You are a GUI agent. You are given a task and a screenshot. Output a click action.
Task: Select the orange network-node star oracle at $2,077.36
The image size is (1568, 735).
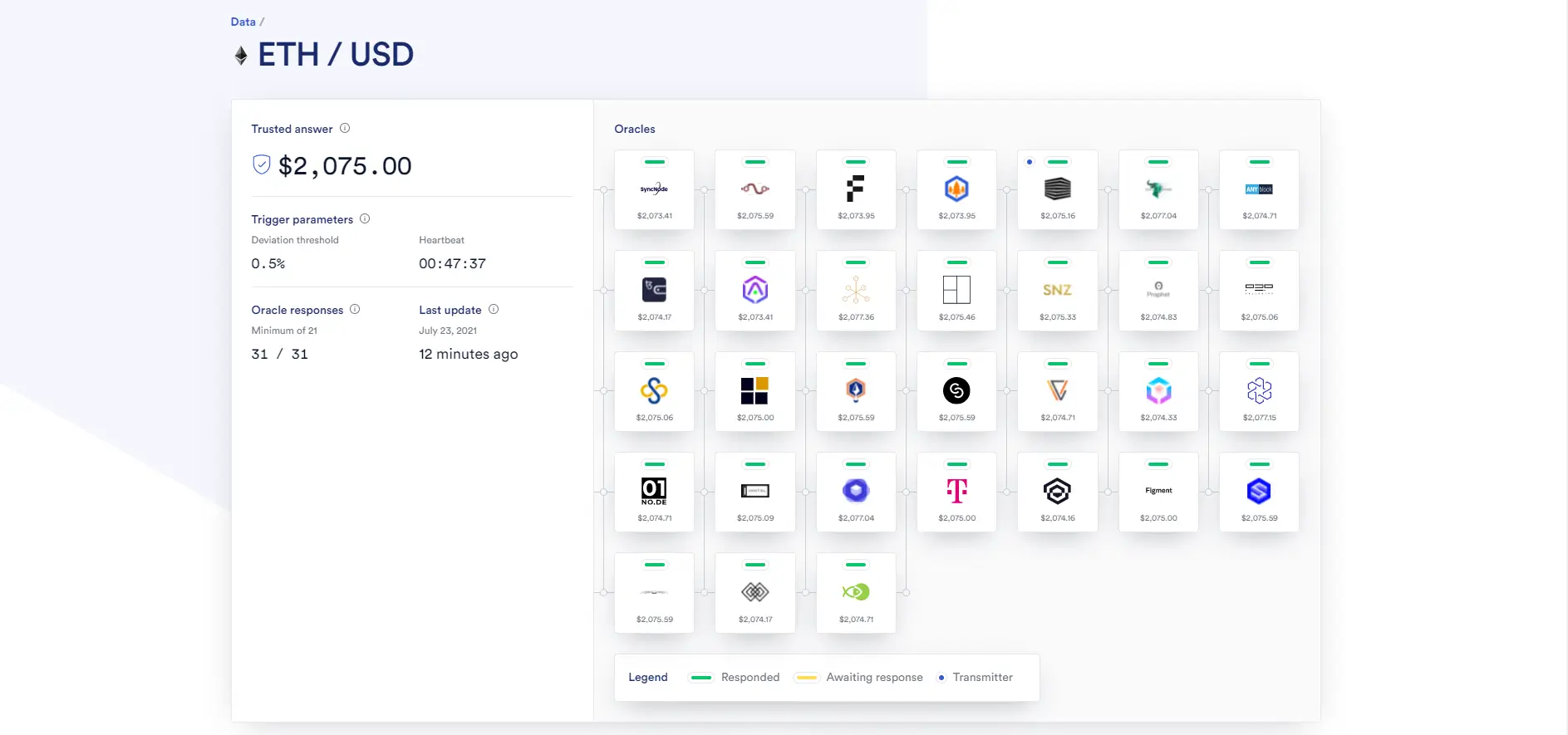[856, 291]
